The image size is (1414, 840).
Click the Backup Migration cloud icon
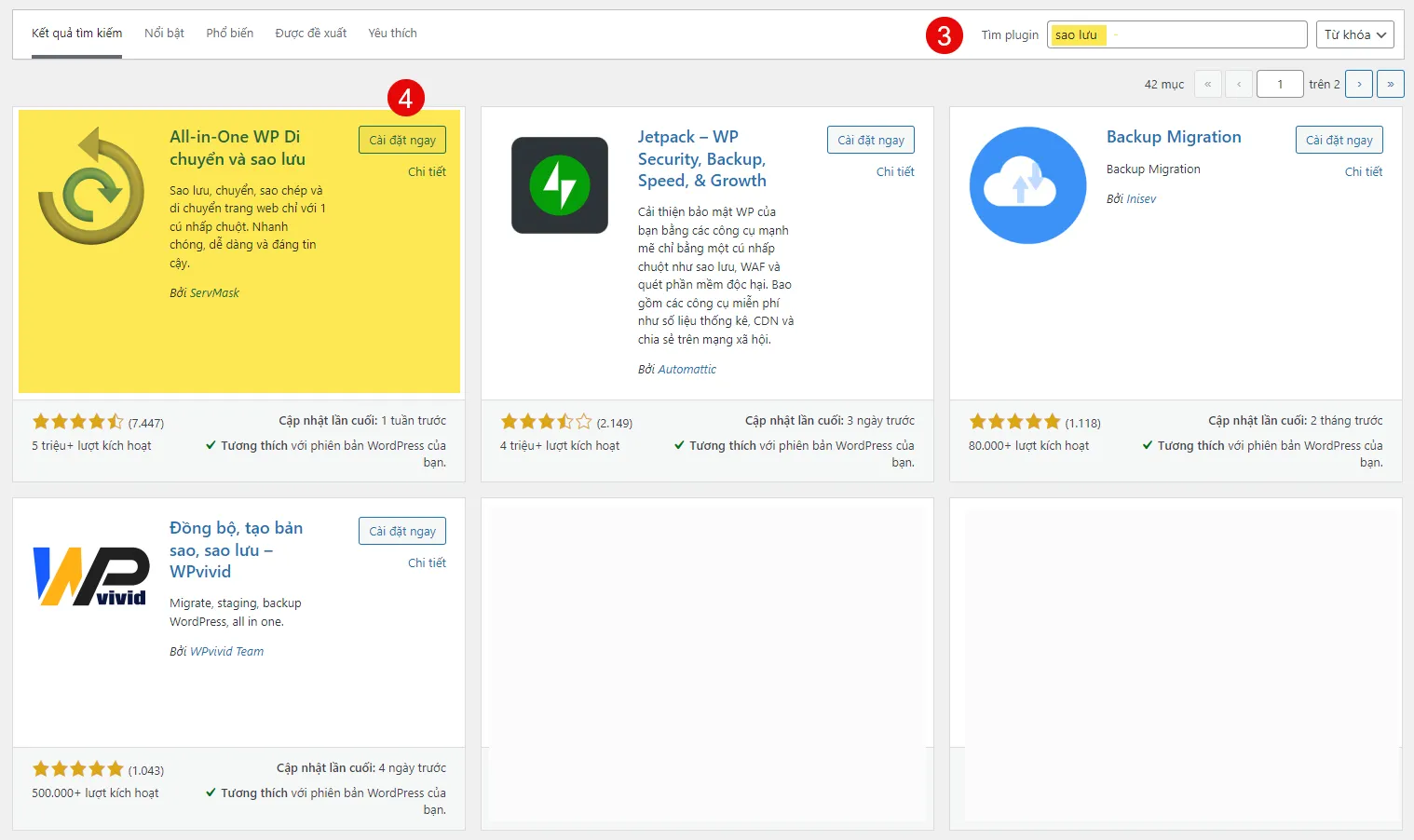(x=1028, y=185)
